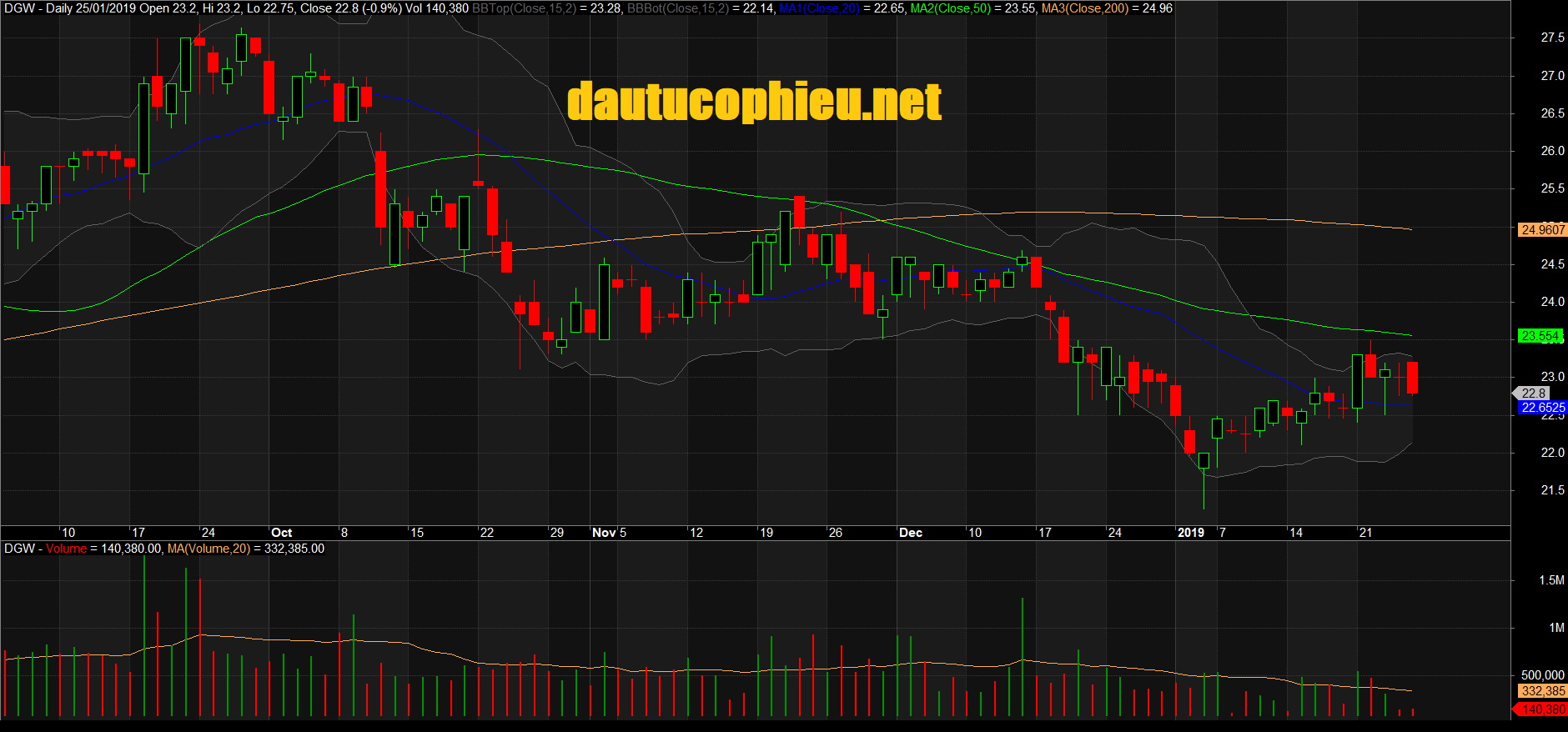Click the blue 22.6525 price tag
This screenshot has width=1568, height=732.
[1542, 408]
